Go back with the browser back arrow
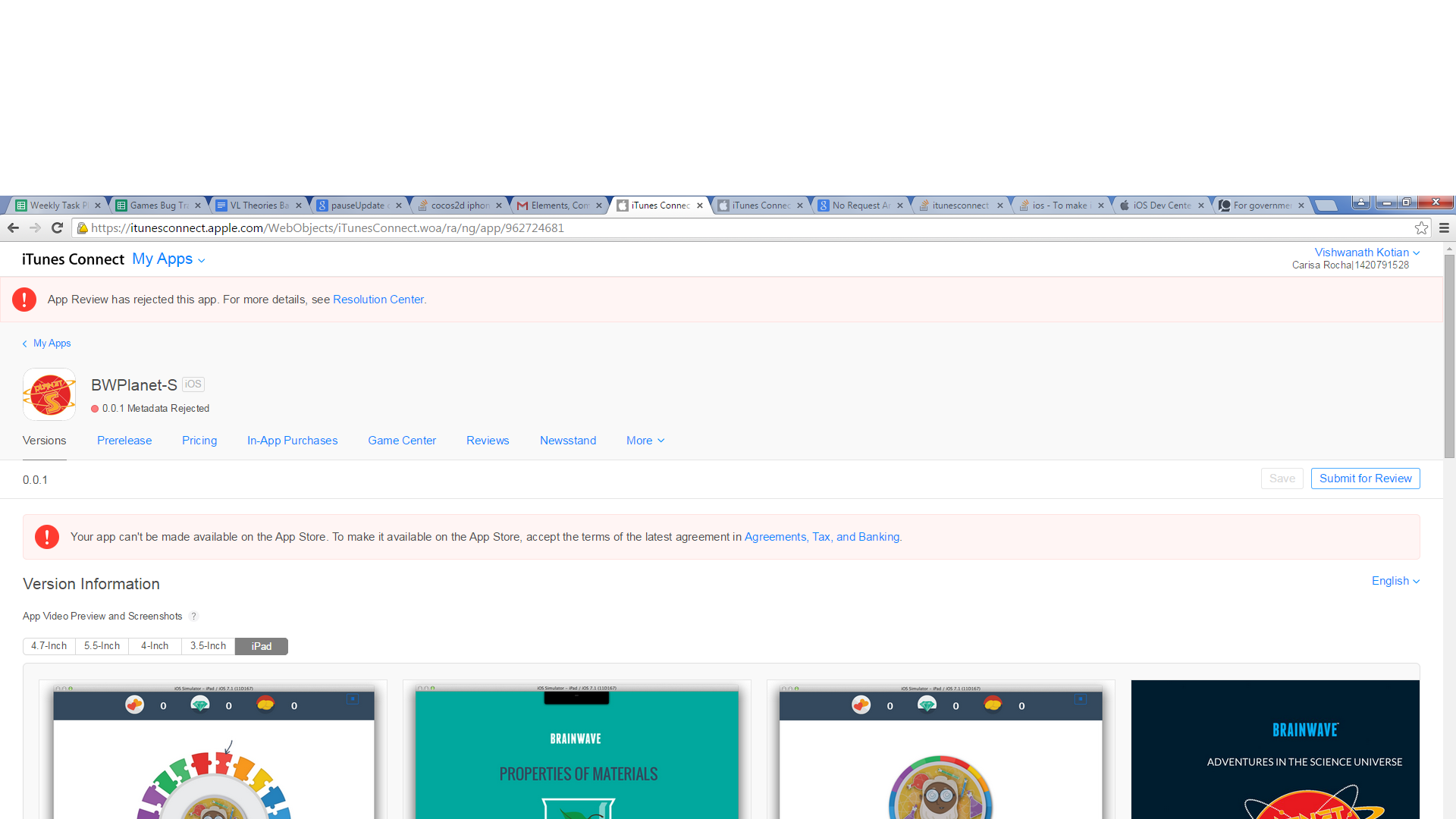The image size is (1456, 819). pyautogui.click(x=13, y=227)
